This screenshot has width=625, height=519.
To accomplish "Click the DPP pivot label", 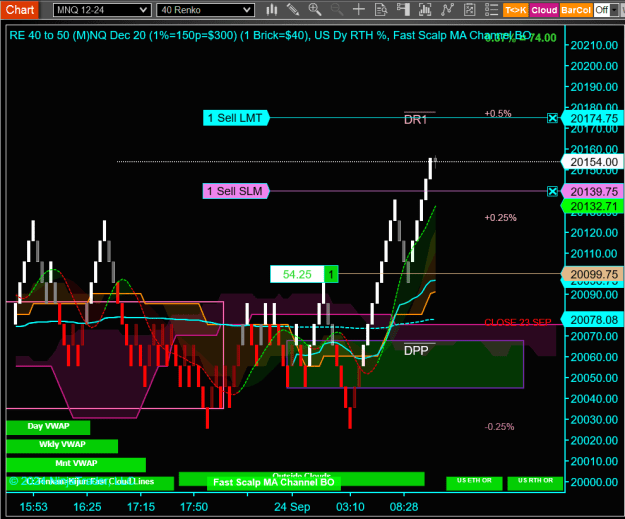I will tap(416, 350).
